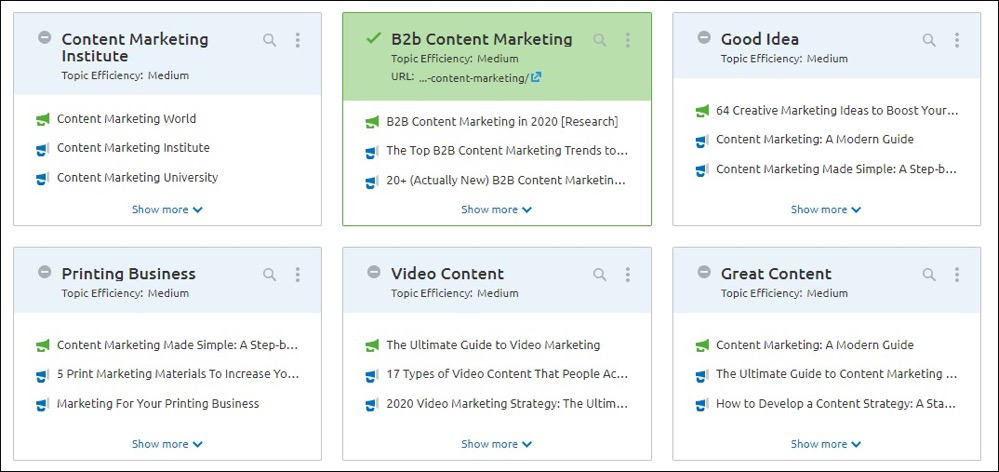Click the search icon on Content Marketing Institute card
Image resolution: width=999 pixels, height=472 pixels.
point(270,40)
